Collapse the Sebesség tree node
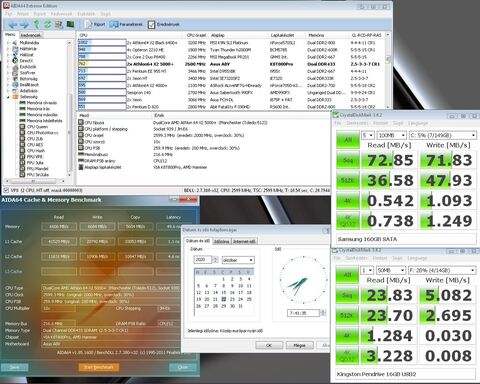This screenshot has height=384, width=480. coord(8,97)
